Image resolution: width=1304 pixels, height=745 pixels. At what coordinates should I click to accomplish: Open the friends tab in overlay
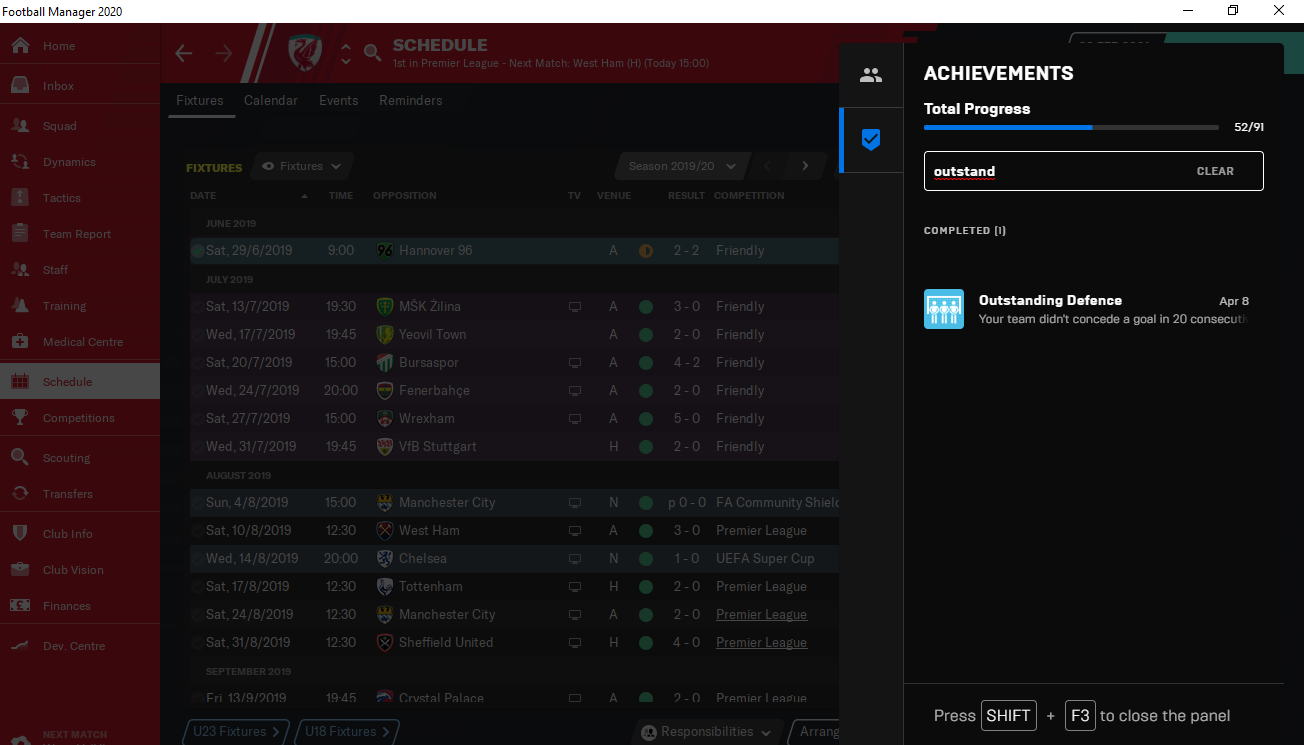[871, 75]
